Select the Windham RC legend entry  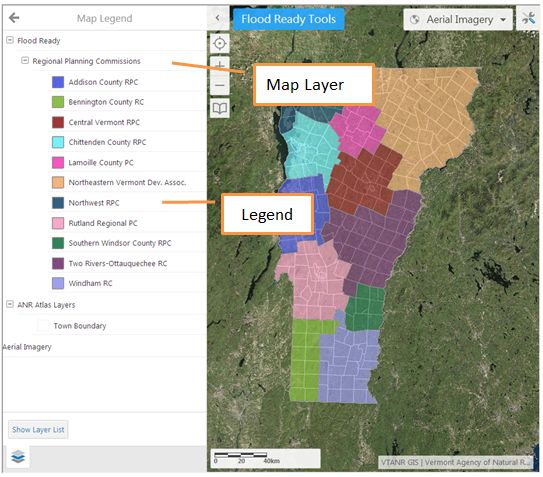pyautogui.click(x=90, y=283)
